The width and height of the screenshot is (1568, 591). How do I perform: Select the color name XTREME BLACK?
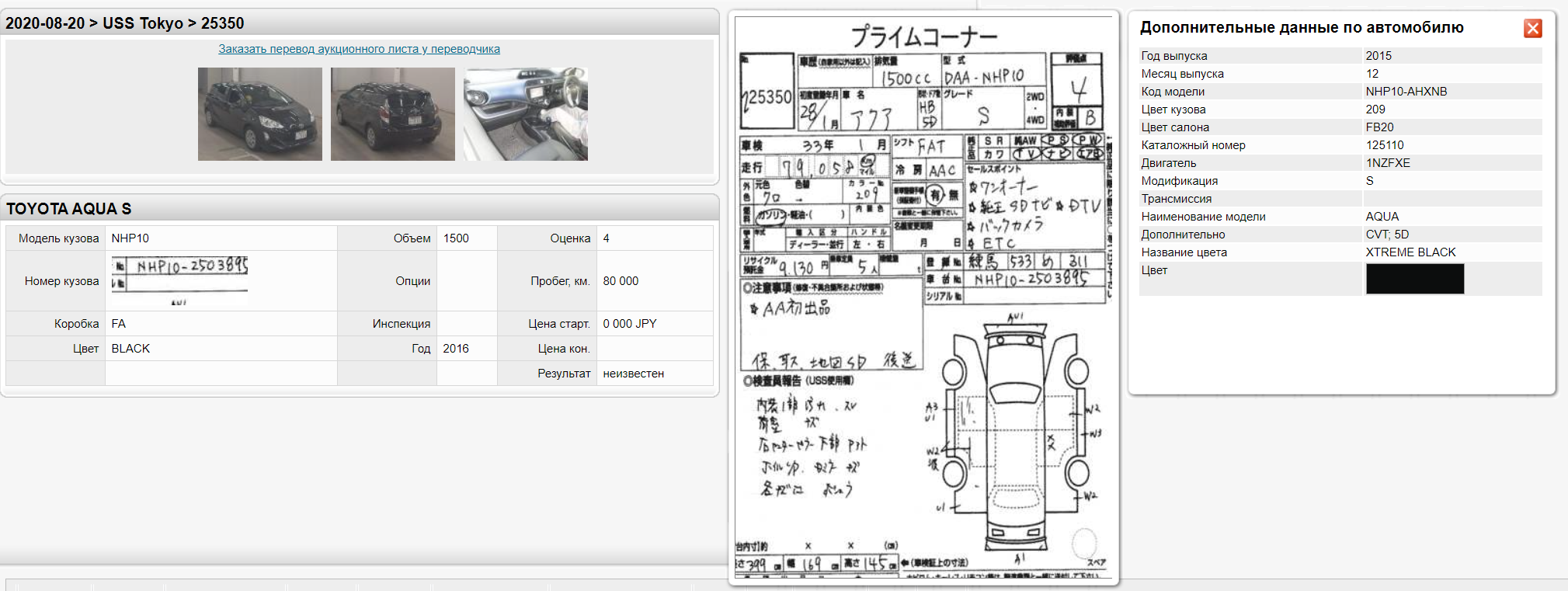click(1411, 252)
